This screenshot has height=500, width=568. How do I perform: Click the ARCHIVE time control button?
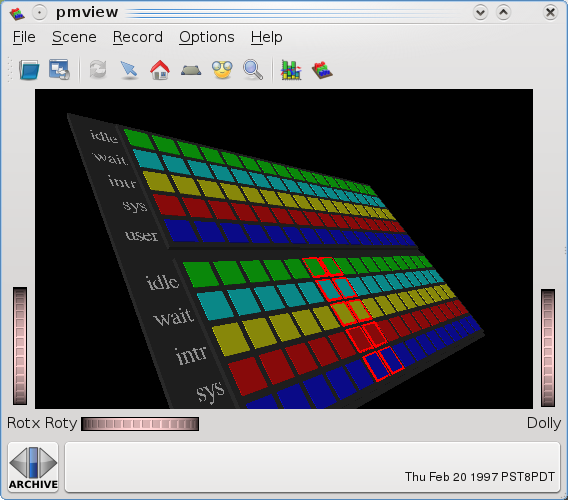click(33, 467)
